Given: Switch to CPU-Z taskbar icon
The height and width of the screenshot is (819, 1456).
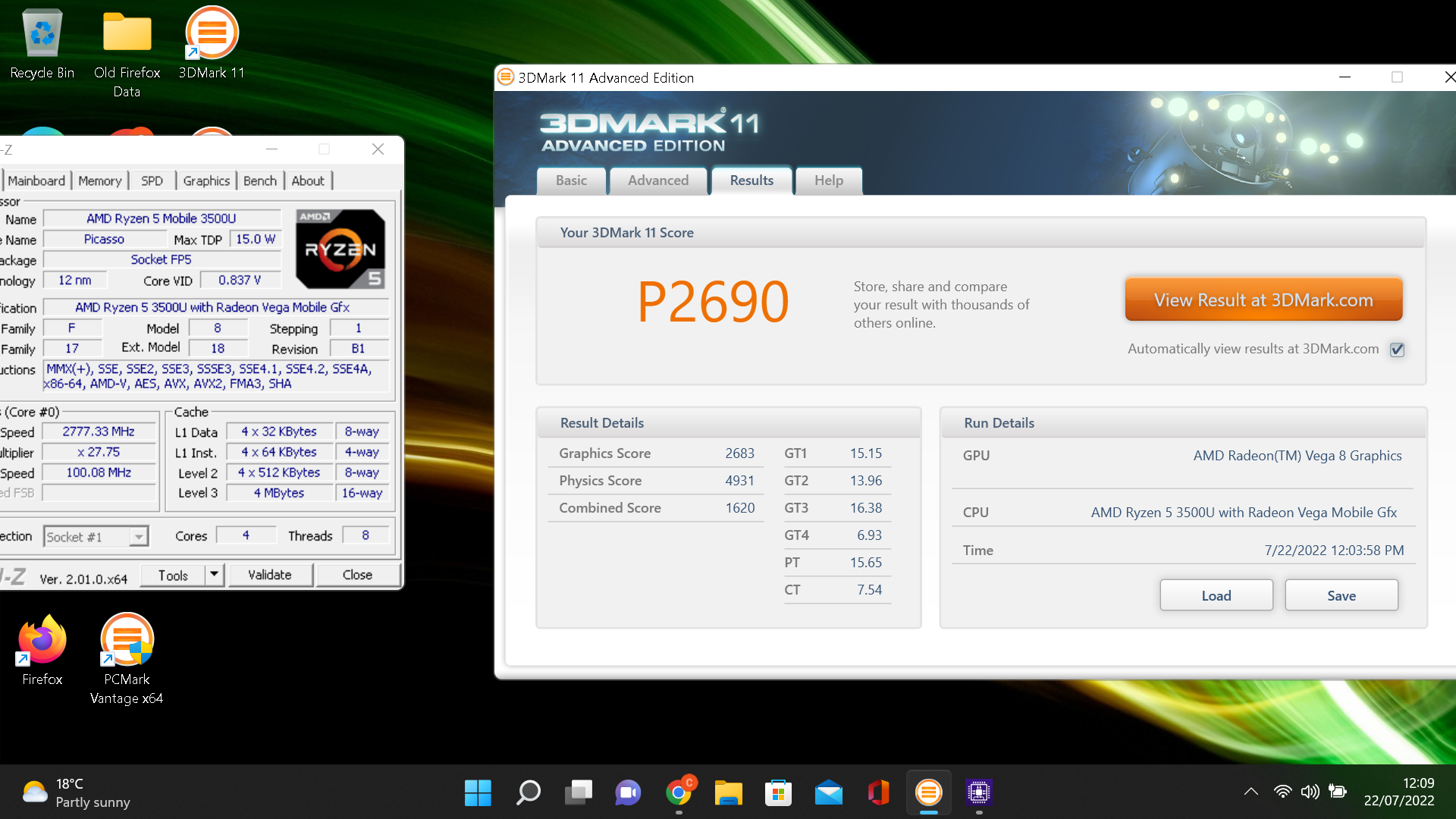Looking at the screenshot, I should [978, 792].
